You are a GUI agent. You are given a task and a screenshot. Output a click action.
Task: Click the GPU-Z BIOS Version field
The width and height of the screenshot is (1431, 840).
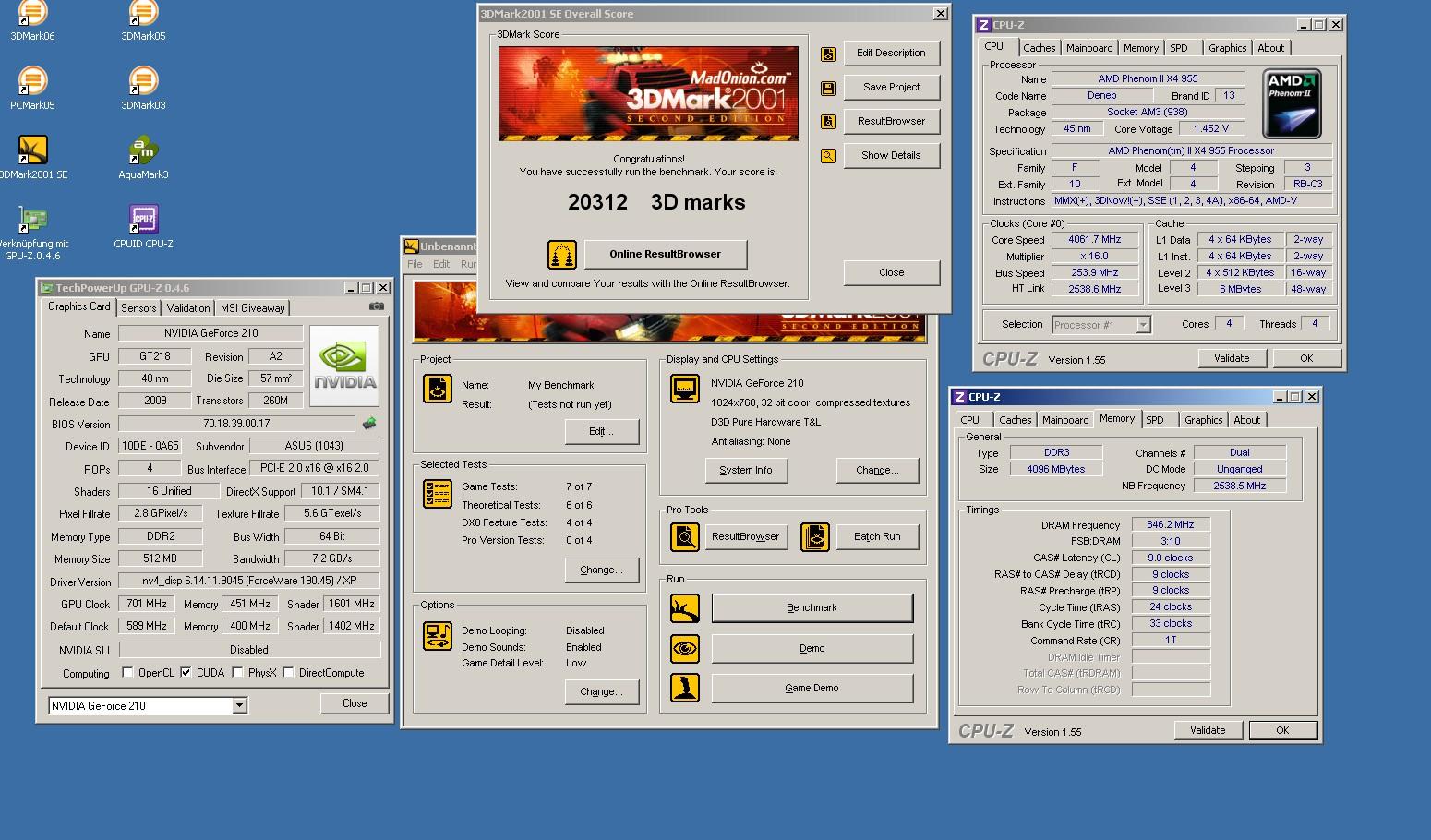236,424
